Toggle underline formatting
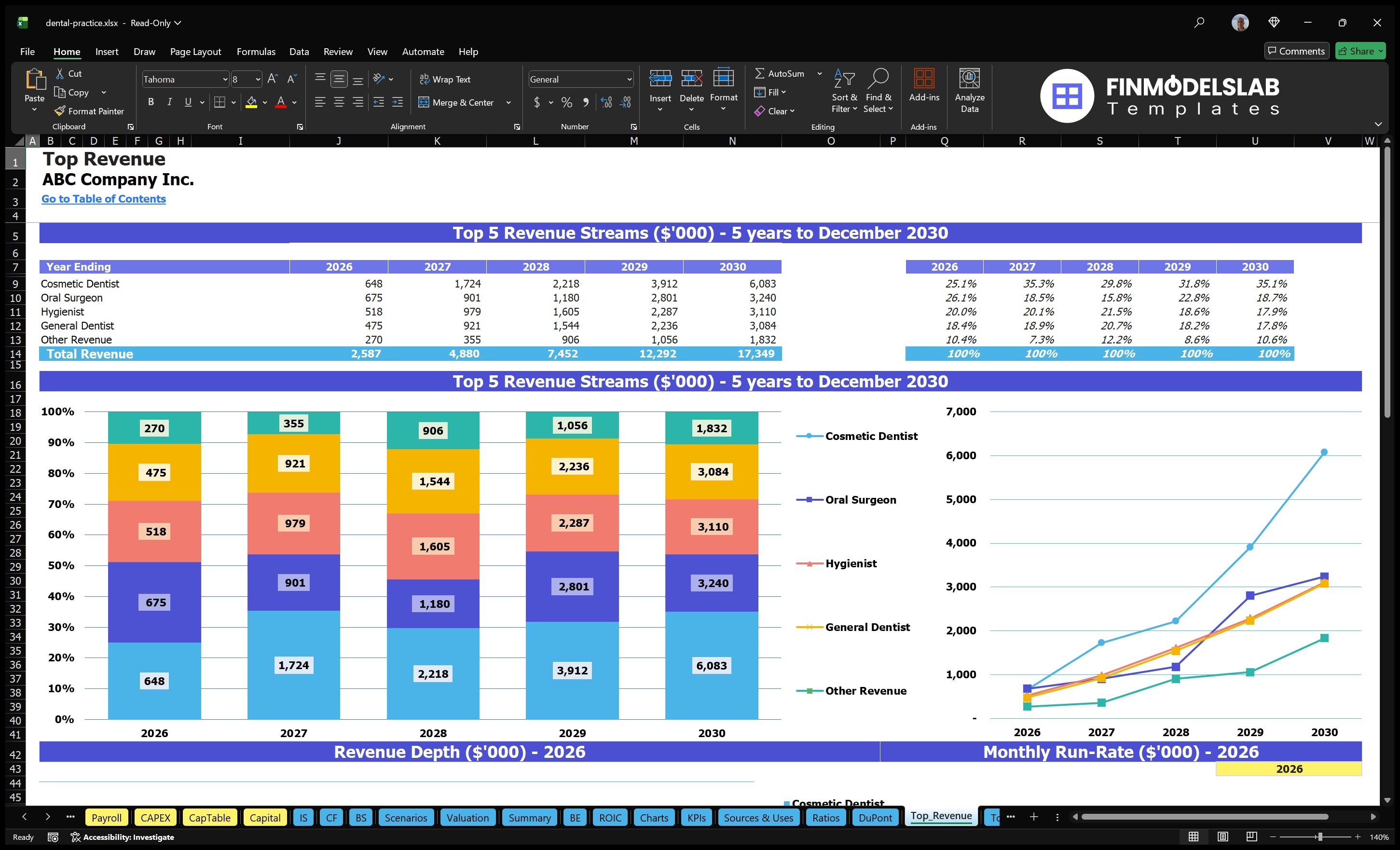This screenshot has height=850, width=1400. point(188,102)
